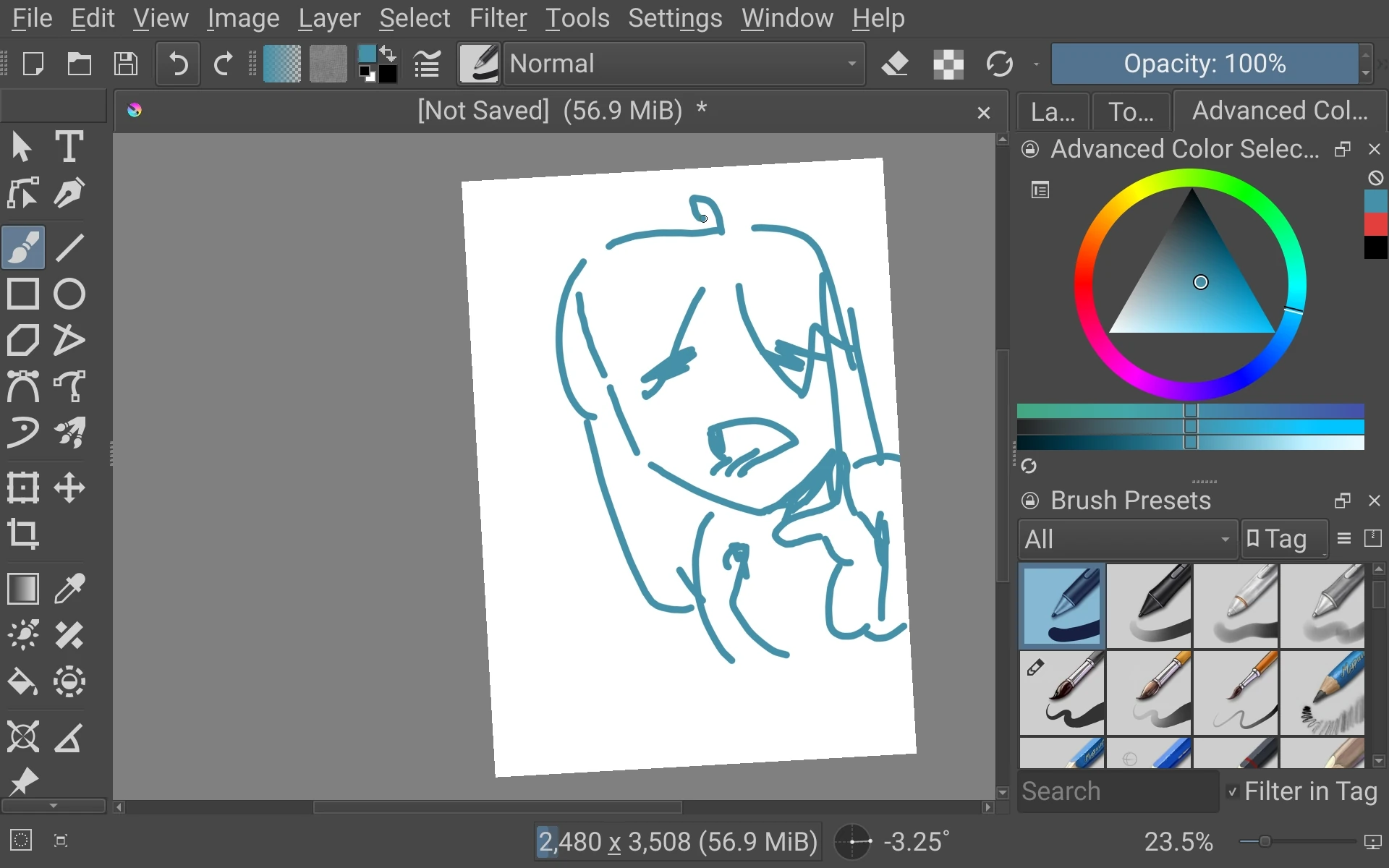The width and height of the screenshot is (1389, 868).
Task: Toggle eraser mode on the toolbar
Action: tap(896, 64)
